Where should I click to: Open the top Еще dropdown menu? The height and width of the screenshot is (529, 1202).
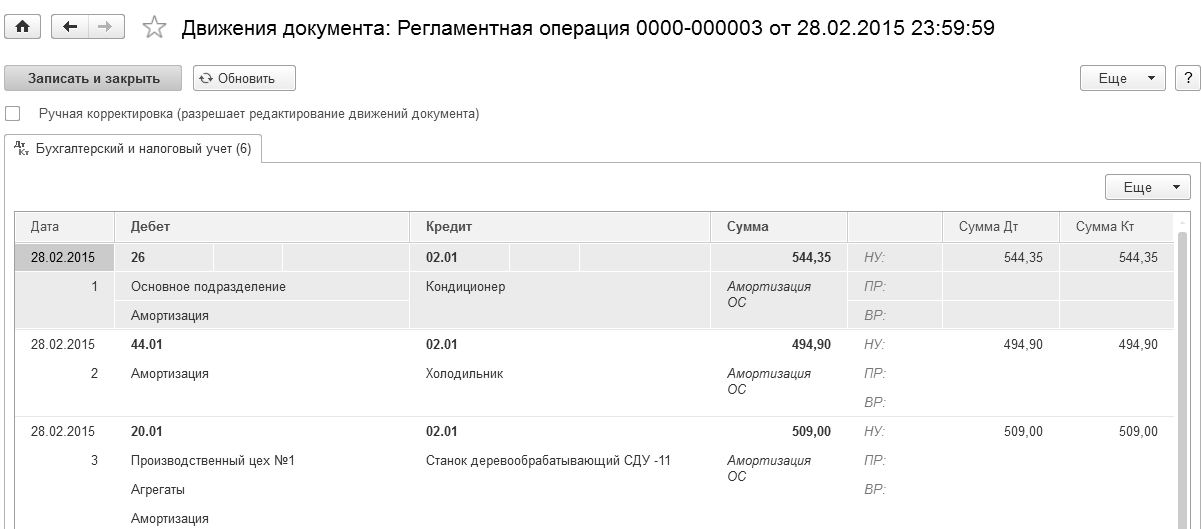tap(1122, 78)
